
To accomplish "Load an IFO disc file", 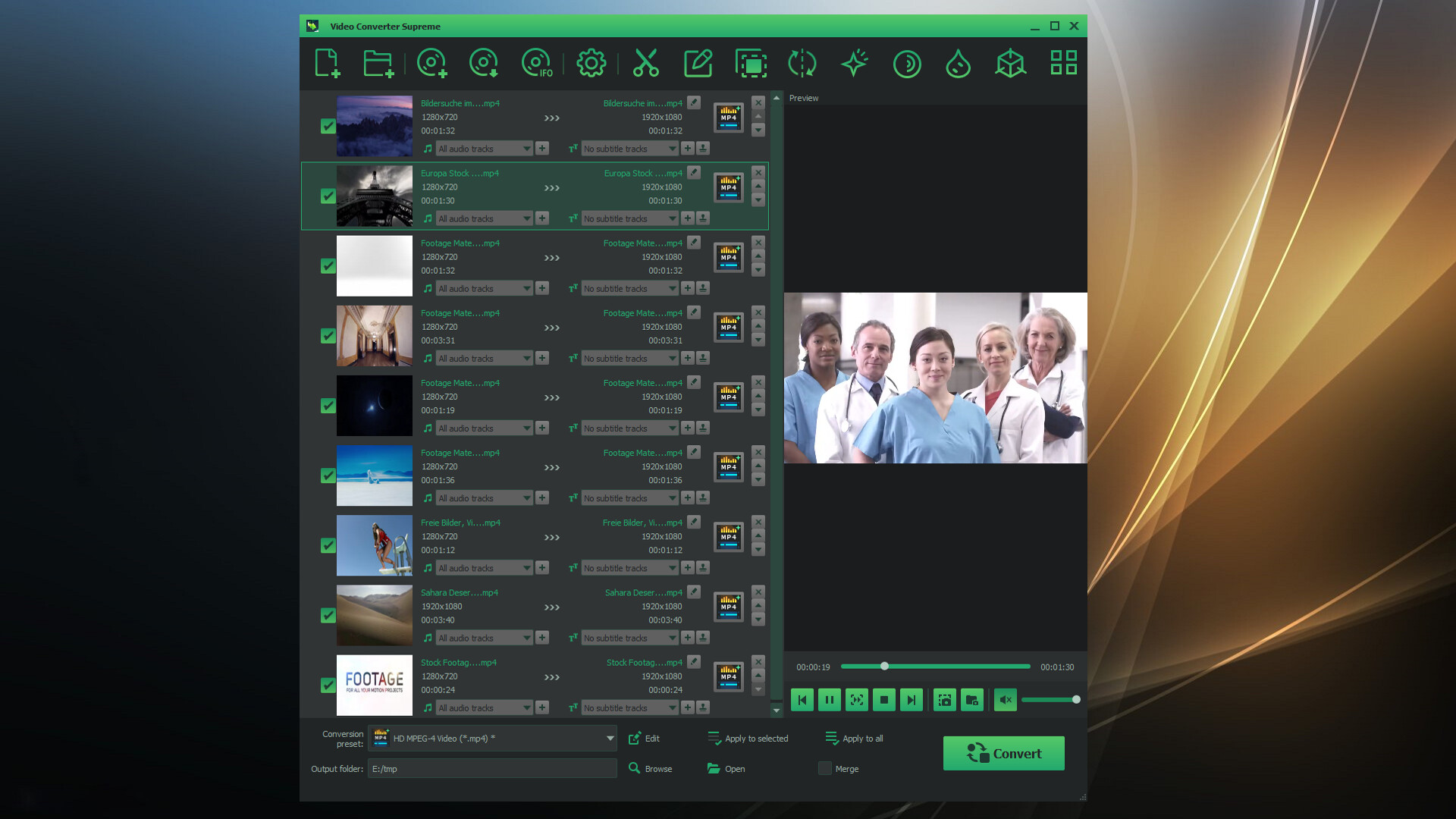I will pos(537,64).
